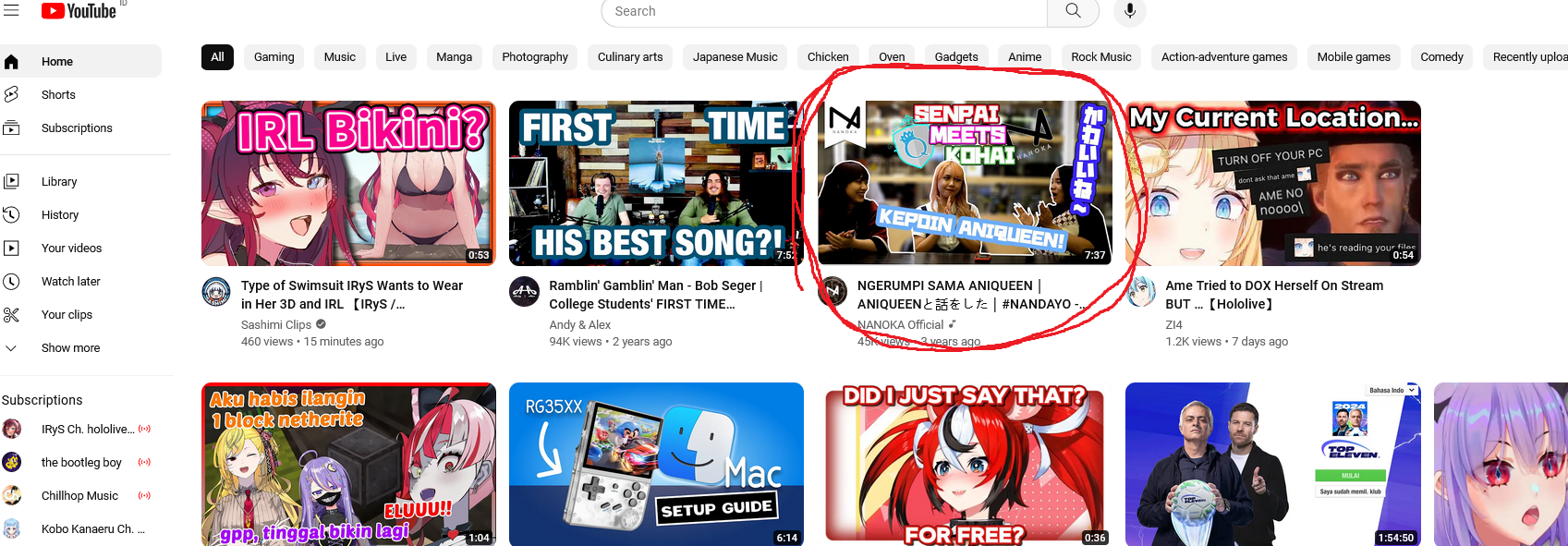Play the My Current Location thumbnail
This screenshot has width=1568, height=546.
(x=1273, y=183)
